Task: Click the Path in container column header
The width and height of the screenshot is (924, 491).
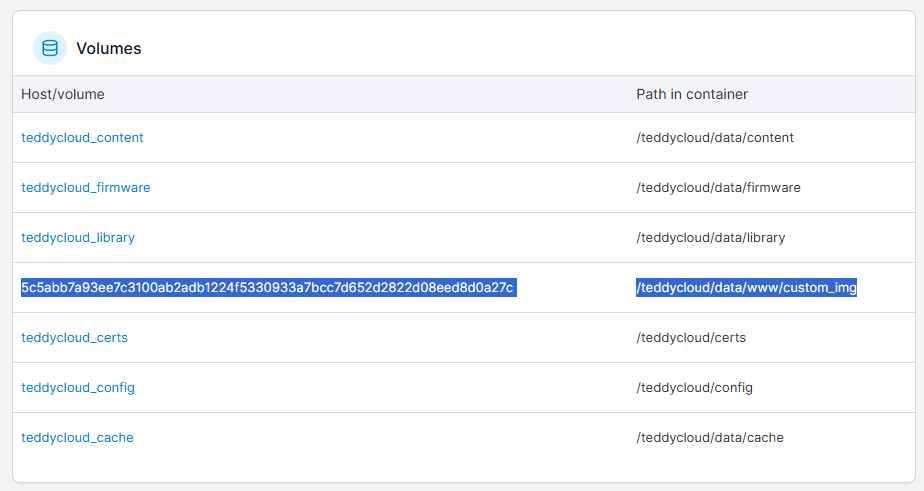Action: click(692, 94)
